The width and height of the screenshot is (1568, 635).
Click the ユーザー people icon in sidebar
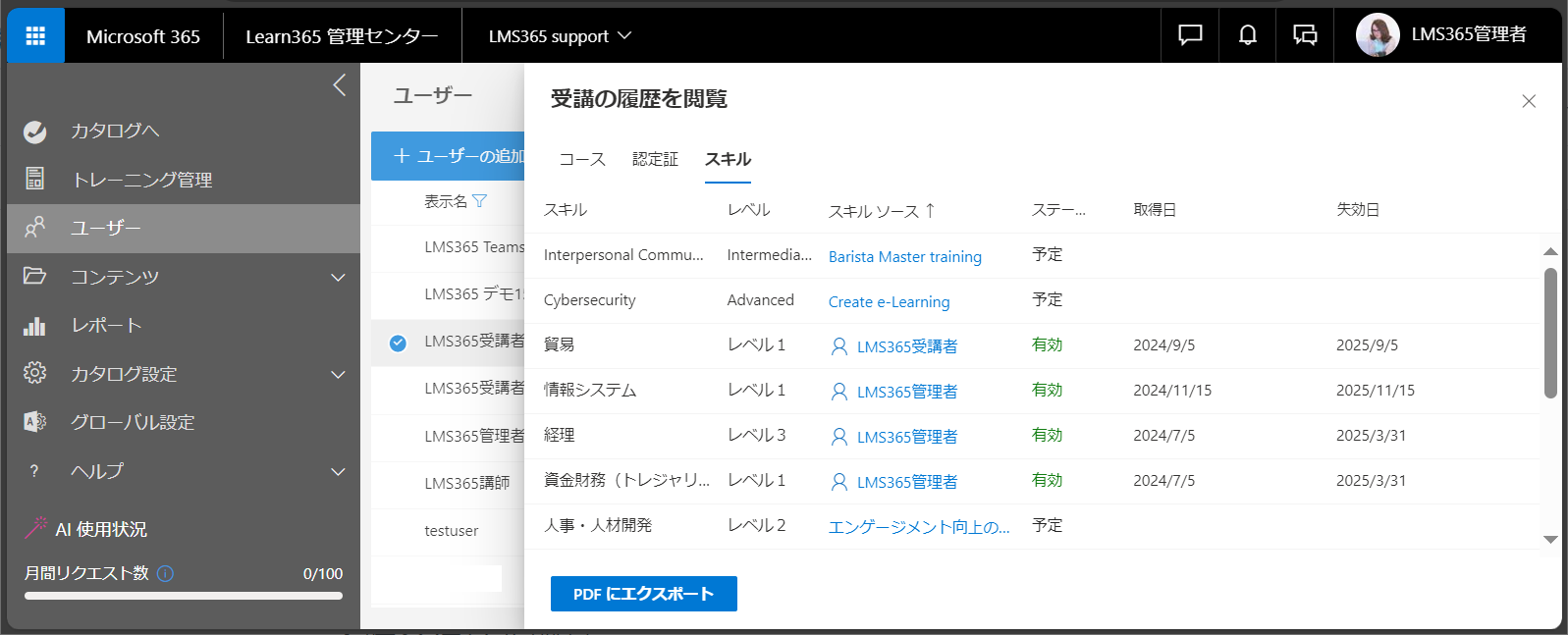[35, 228]
